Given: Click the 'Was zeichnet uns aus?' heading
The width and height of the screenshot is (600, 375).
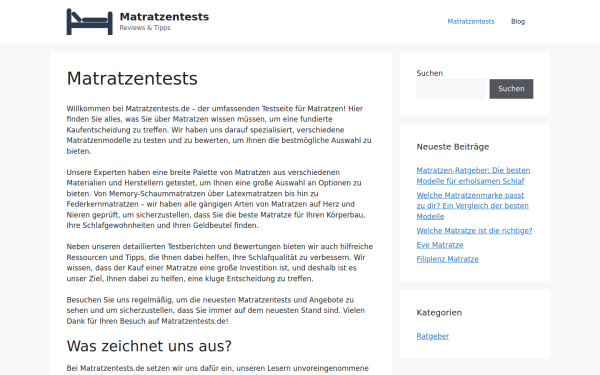Looking at the screenshot, I should 149,346.
